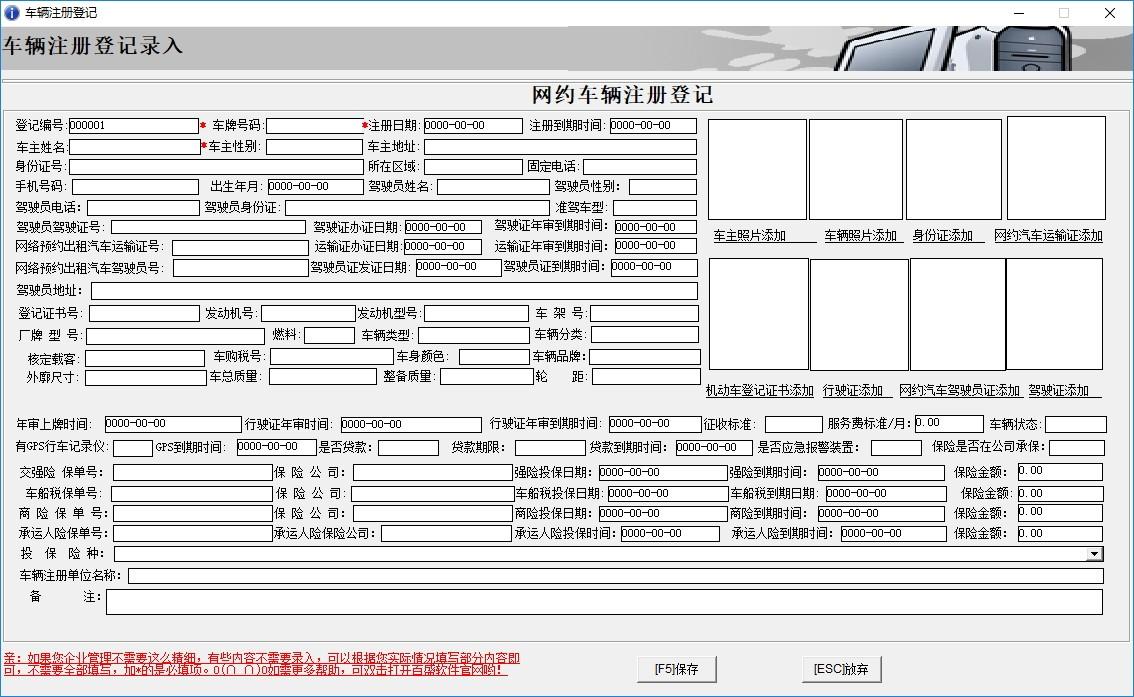Select the 身份证 photo box
1134x697 pixels.
(953, 169)
